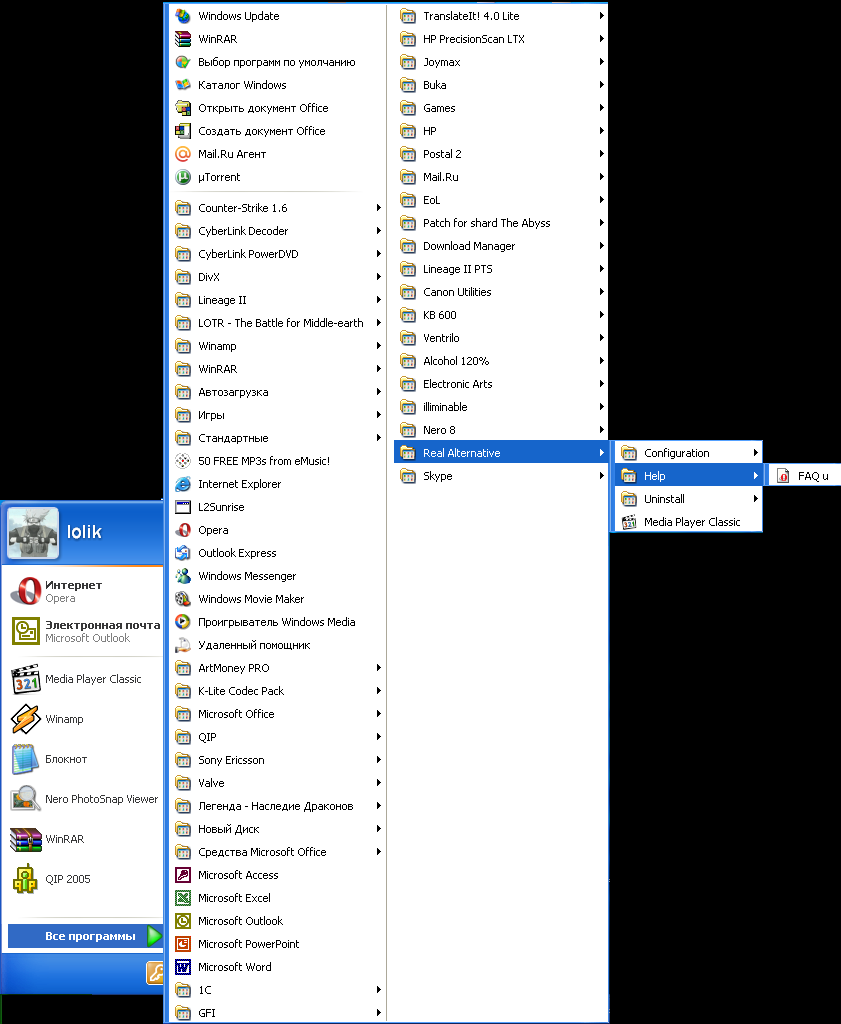Click the Microsoft PowerPoint icon
The image size is (841, 1024).
(183, 944)
